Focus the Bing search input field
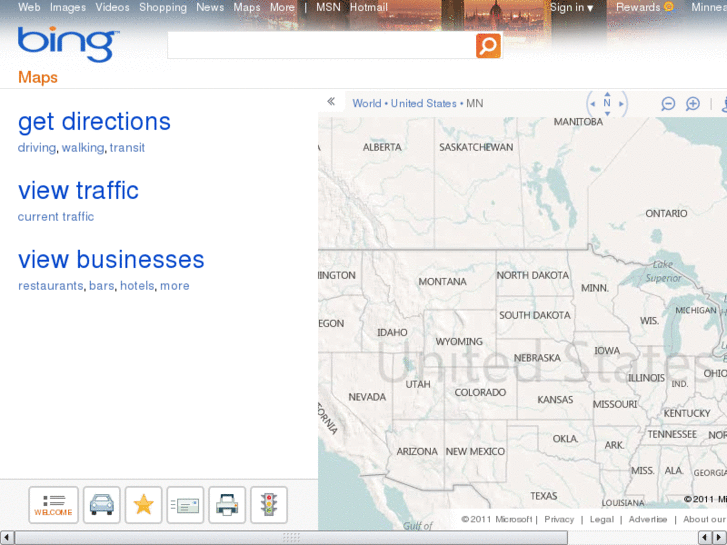 (321, 45)
